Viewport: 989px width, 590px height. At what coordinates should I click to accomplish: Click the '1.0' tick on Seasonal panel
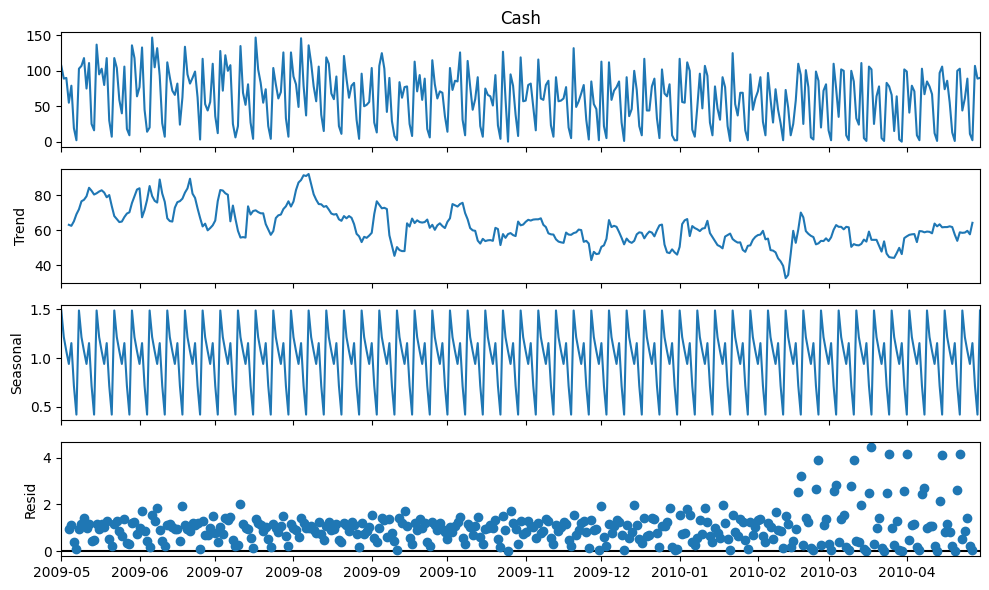coord(42,359)
